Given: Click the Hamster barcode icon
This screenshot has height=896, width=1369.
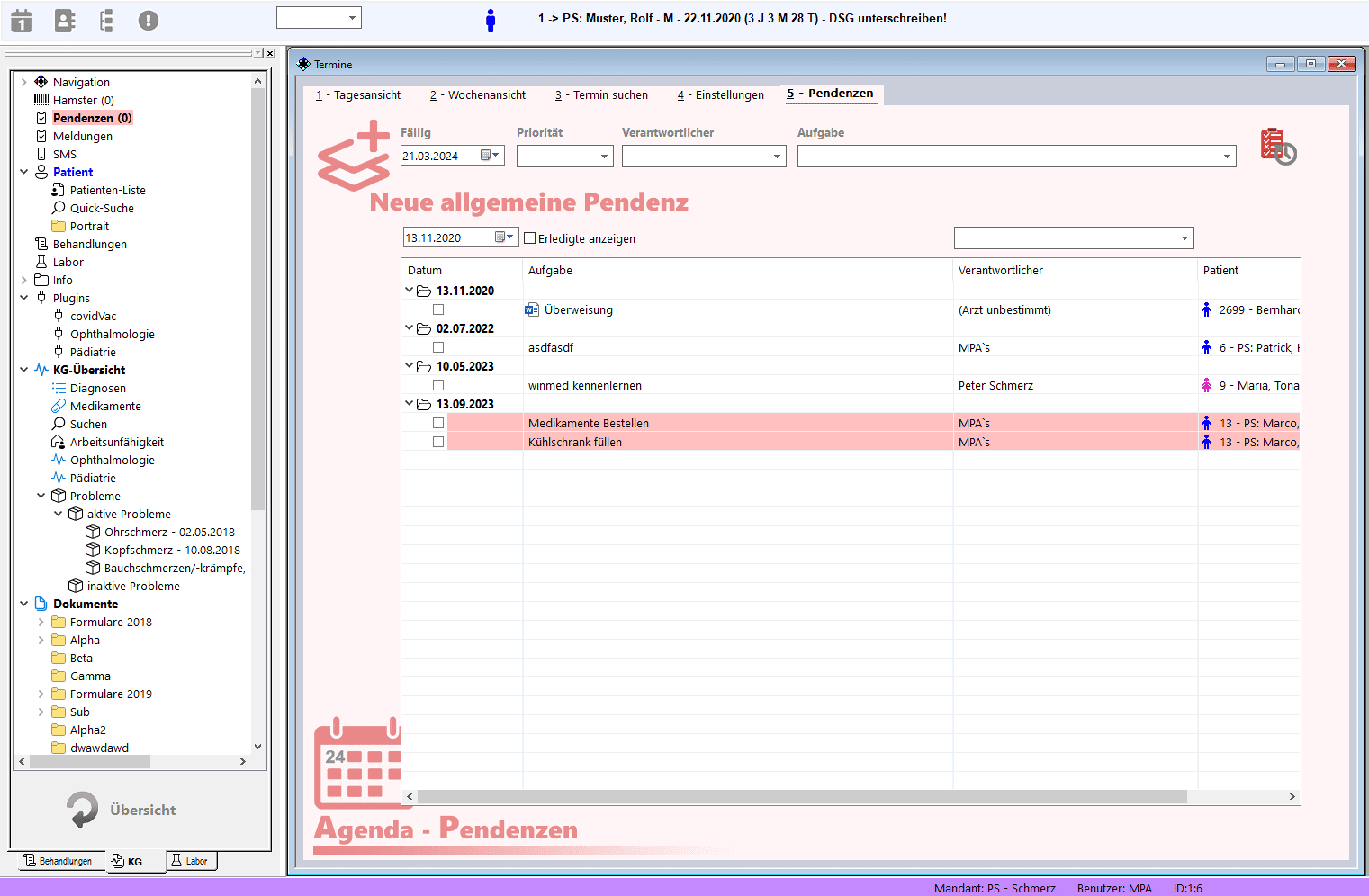Looking at the screenshot, I should pos(41,100).
